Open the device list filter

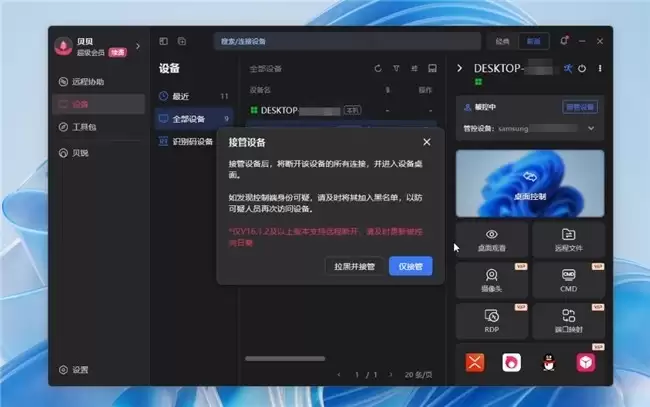[x=396, y=69]
